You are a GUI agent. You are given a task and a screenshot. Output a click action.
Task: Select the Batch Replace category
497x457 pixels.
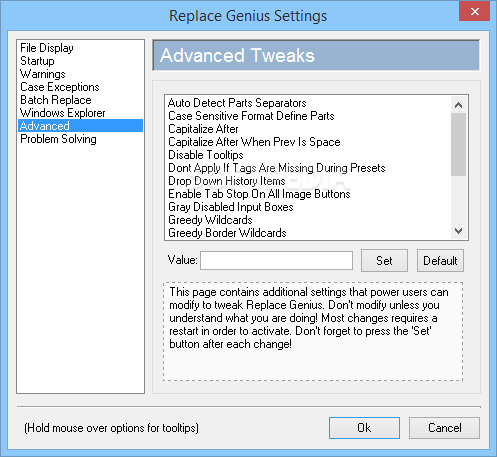pyautogui.click(x=56, y=100)
